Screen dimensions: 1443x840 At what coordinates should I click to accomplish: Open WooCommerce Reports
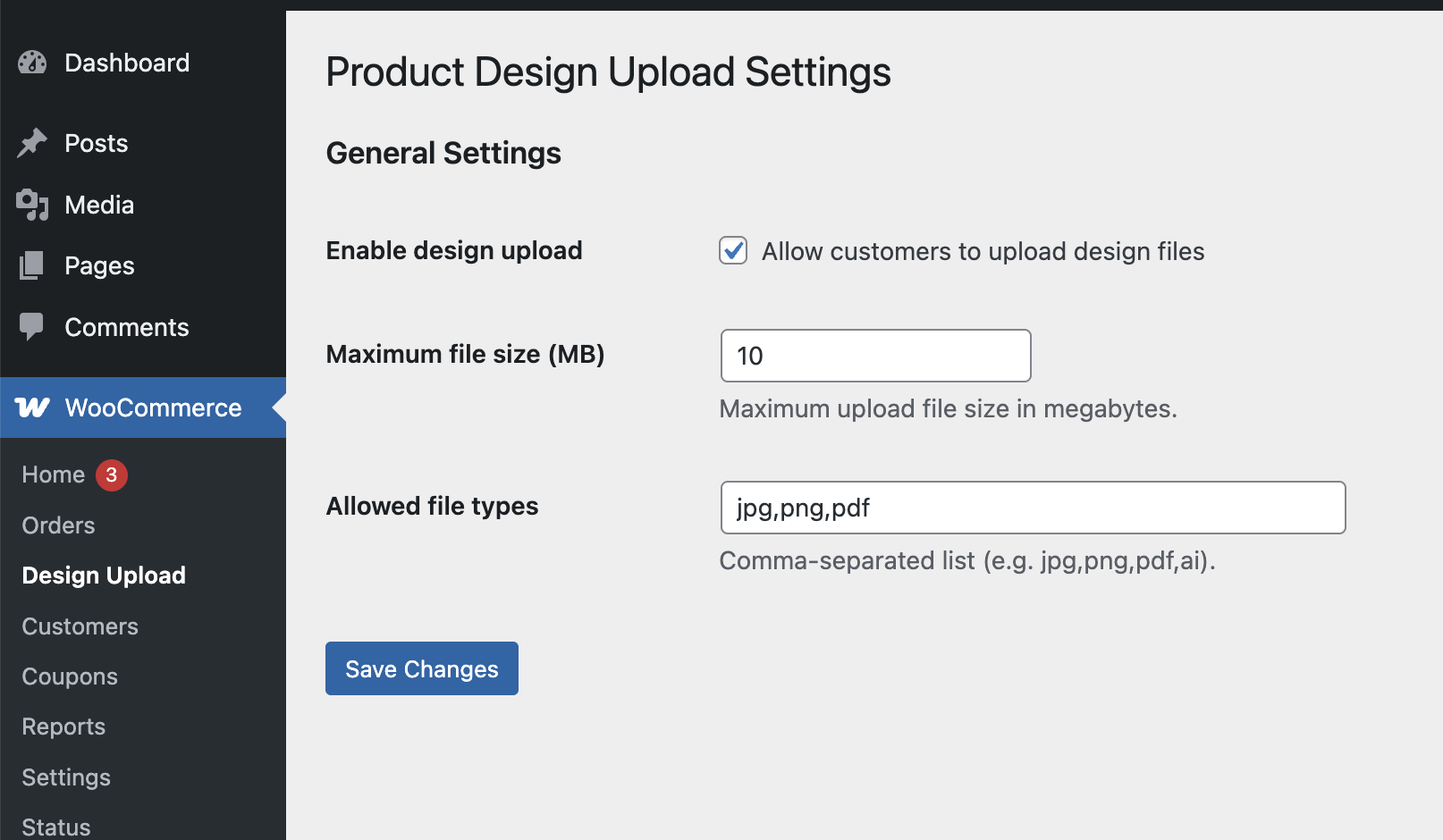tap(63, 727)
